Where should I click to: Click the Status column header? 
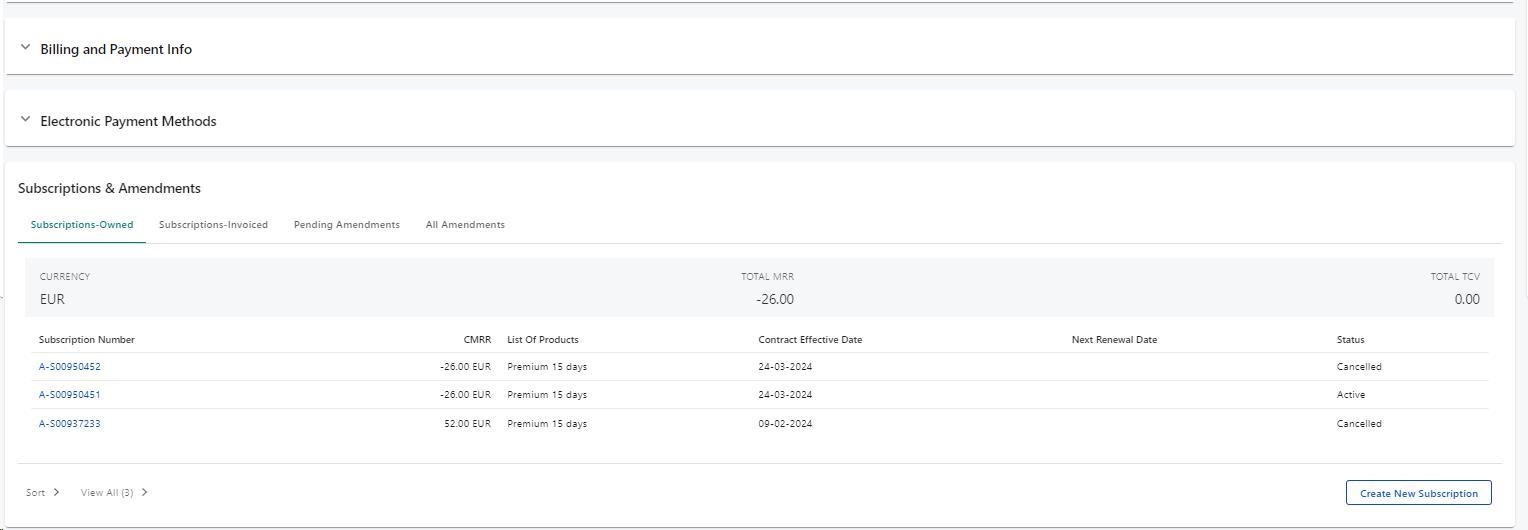(1350, 340)
